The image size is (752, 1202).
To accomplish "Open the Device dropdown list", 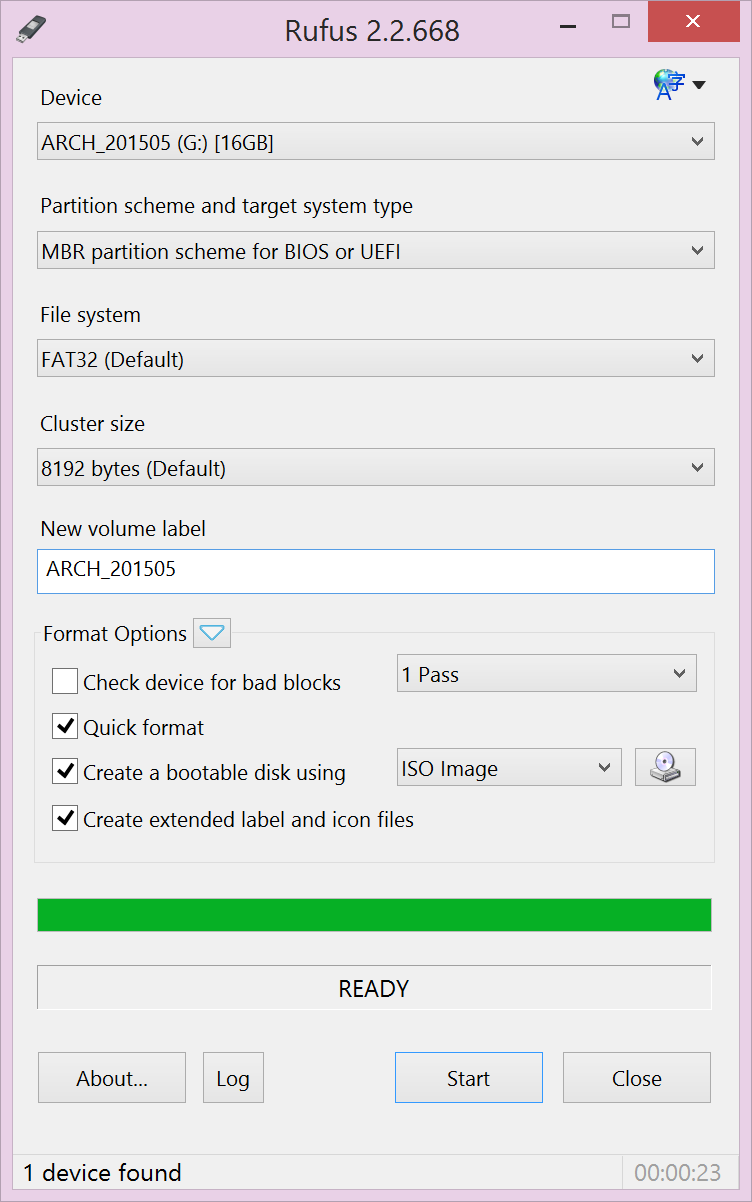I will click(376, 142).
